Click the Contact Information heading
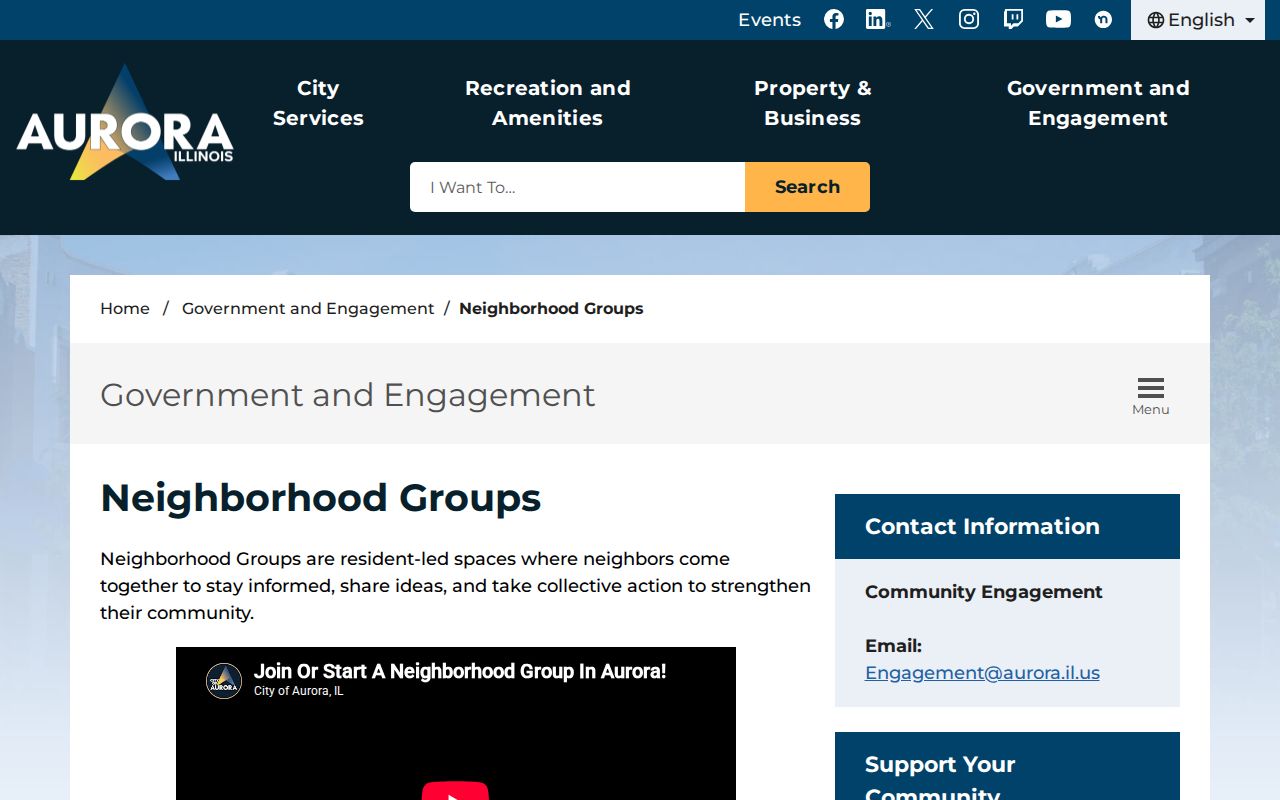 982,526
